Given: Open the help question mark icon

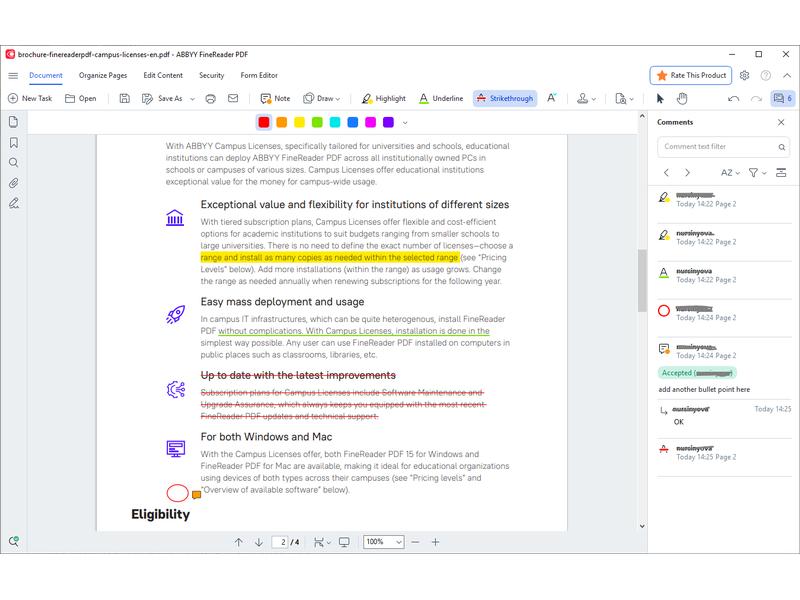Looking at the screenshot, I should 766,76.
